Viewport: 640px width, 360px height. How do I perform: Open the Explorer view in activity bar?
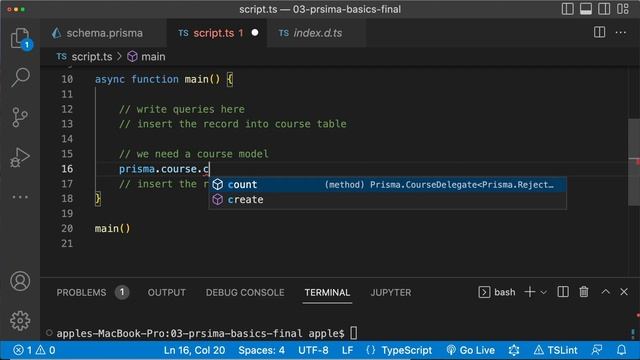(20, 38)
